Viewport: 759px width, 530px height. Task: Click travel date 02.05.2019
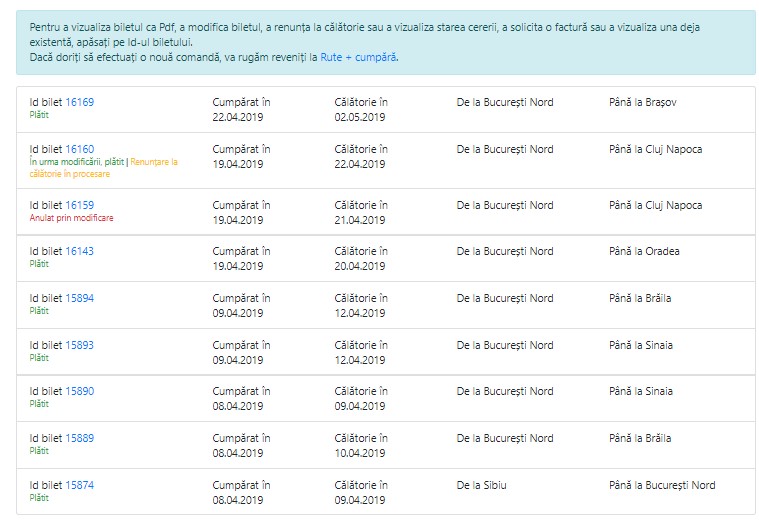click(360, 117)
